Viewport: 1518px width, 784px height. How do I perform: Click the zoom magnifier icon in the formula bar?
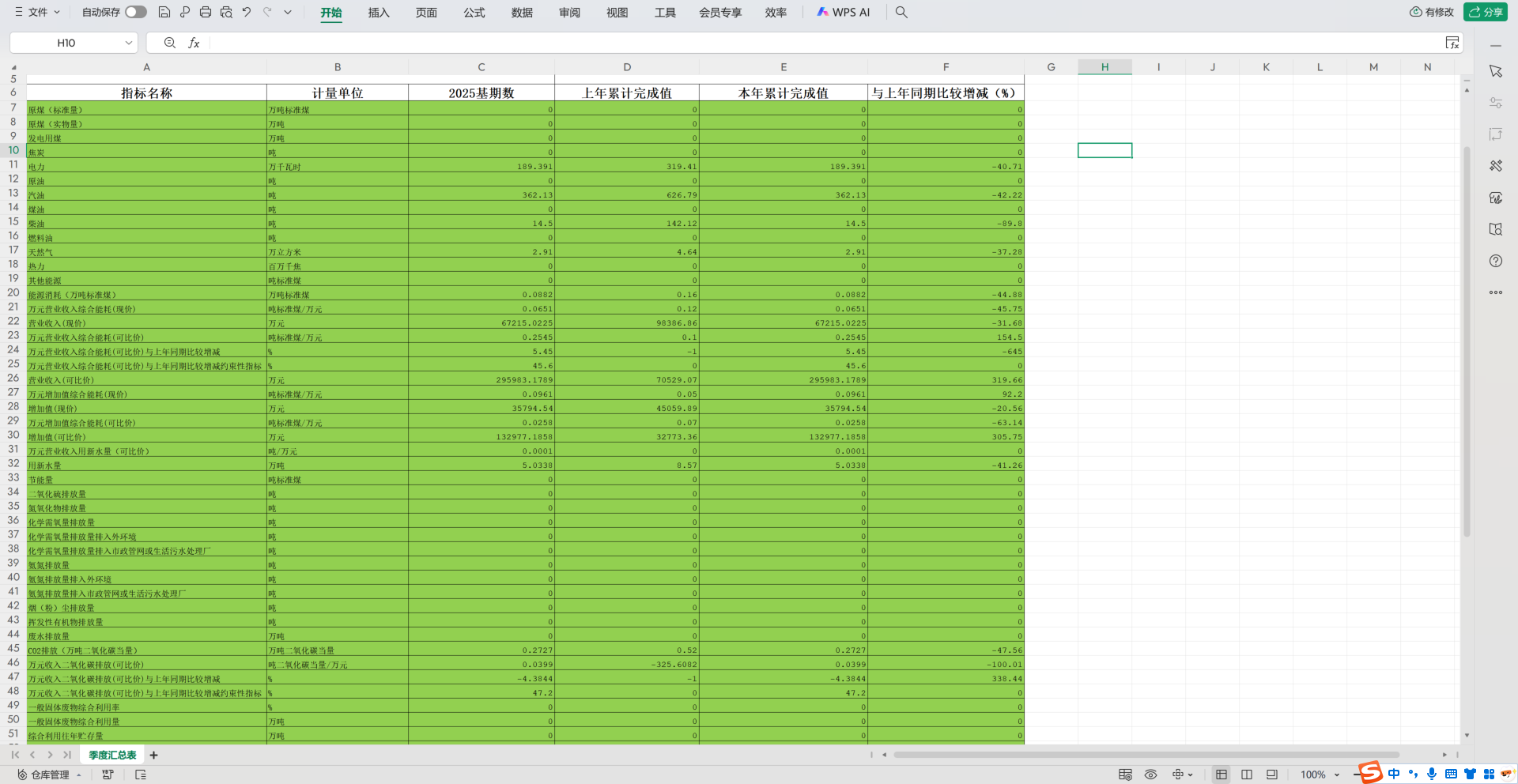pyautogui.click(x=169, y=43)
